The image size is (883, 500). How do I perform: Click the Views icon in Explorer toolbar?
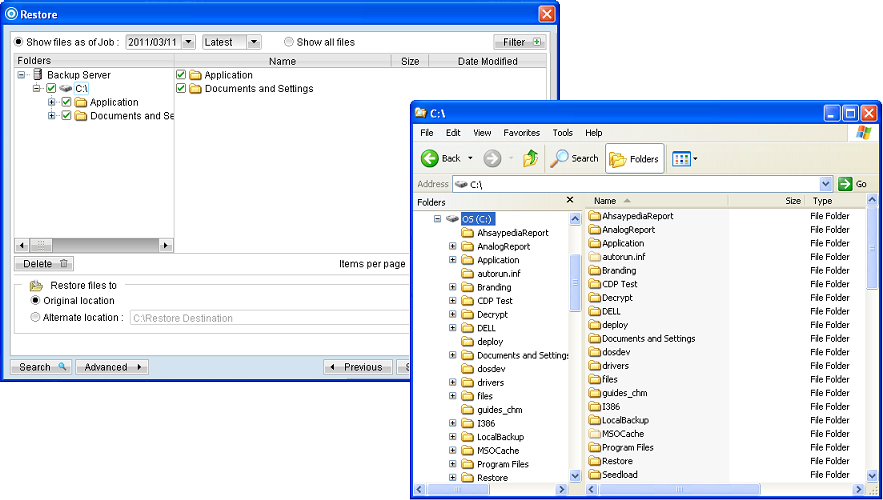[x=681, y=158]
